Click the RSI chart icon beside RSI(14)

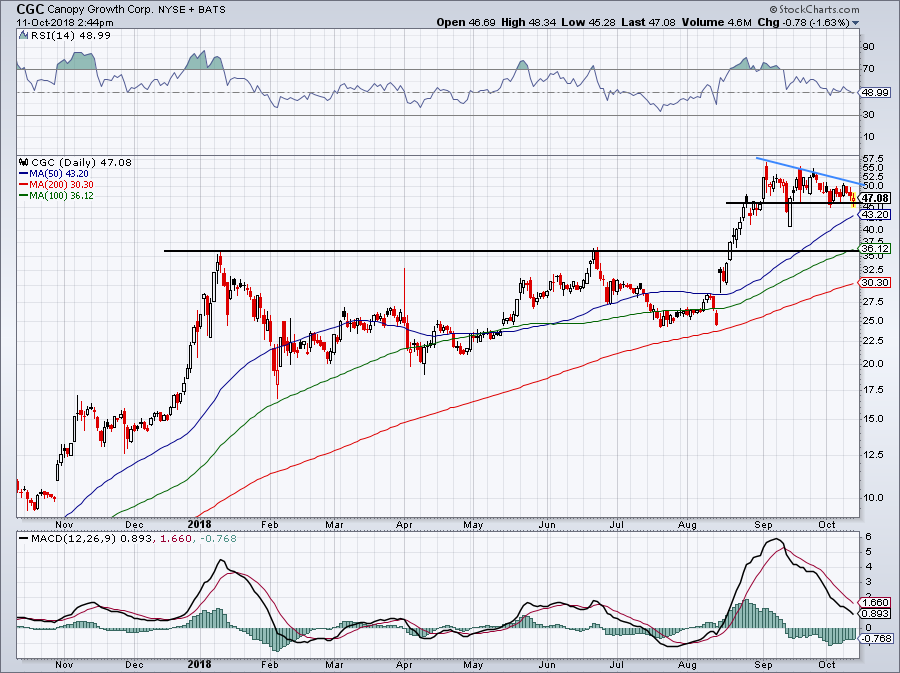point(23,35)
